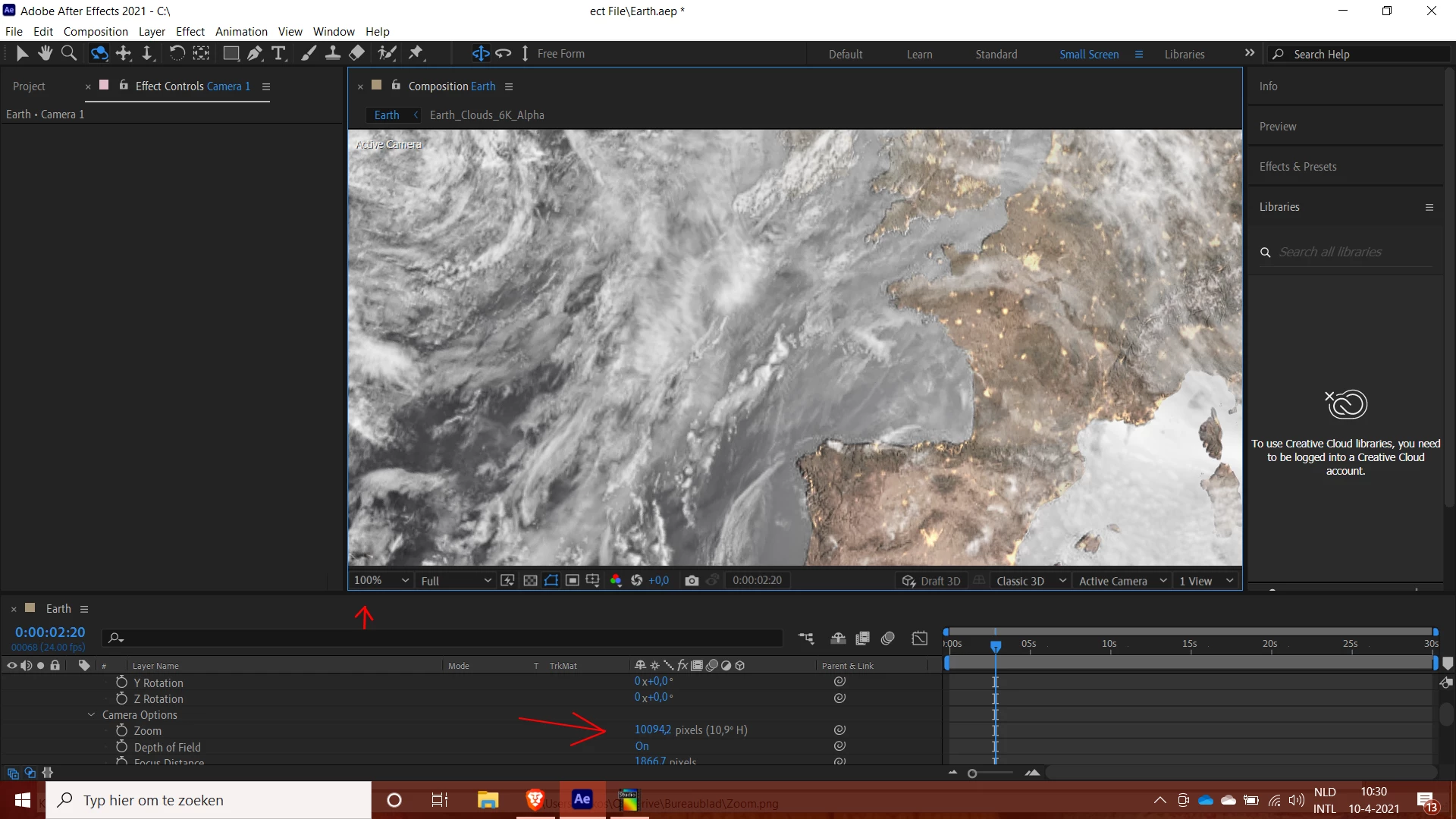This screenshot has height=819, width=1456.
Task: Select the Puppet Pin tool
Action: tap(416, 53)
